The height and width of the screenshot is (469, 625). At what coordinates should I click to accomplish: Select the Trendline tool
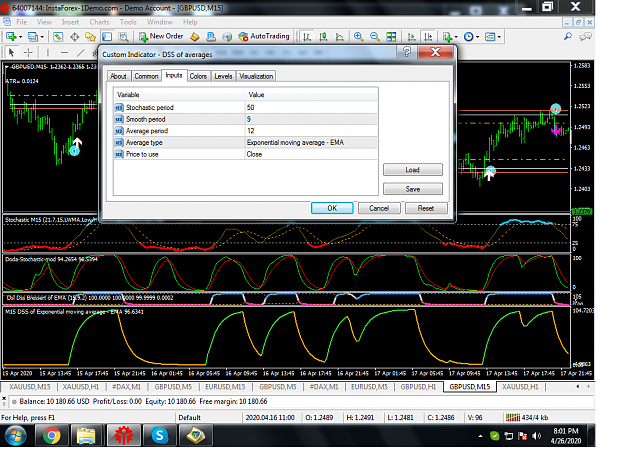(81, 52)
